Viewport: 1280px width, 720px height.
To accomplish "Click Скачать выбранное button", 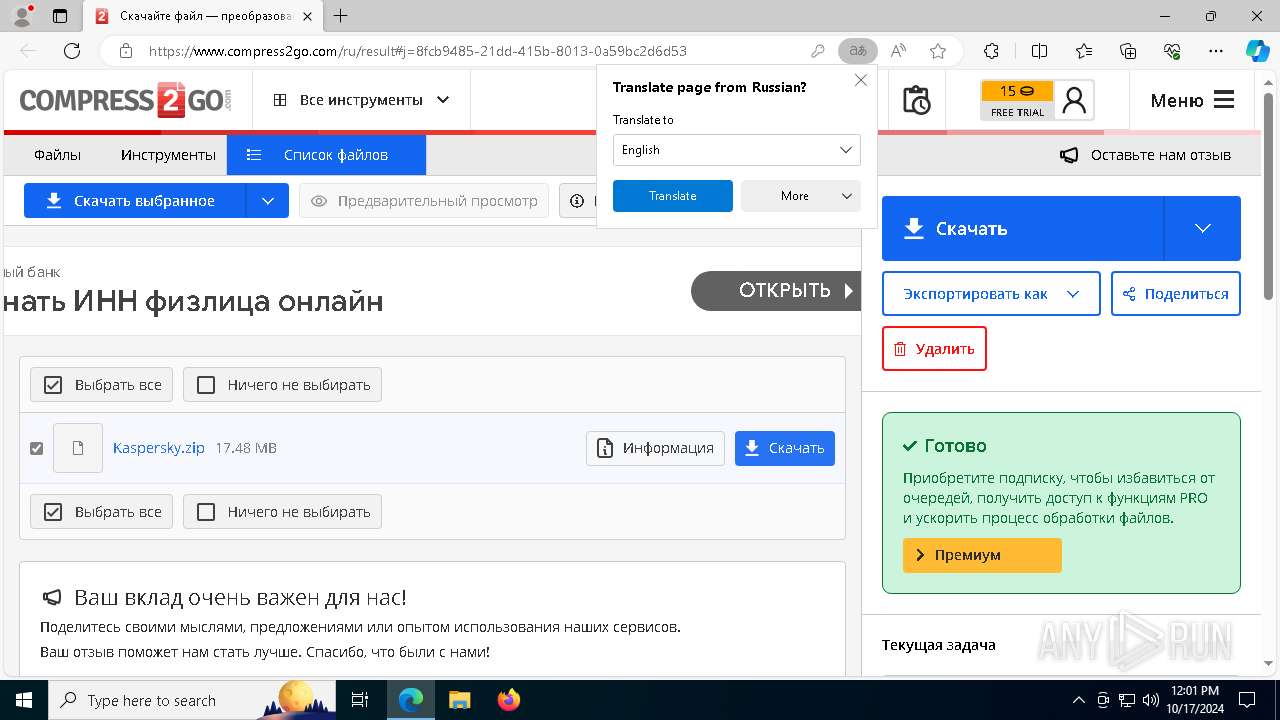I will (135, 201).
